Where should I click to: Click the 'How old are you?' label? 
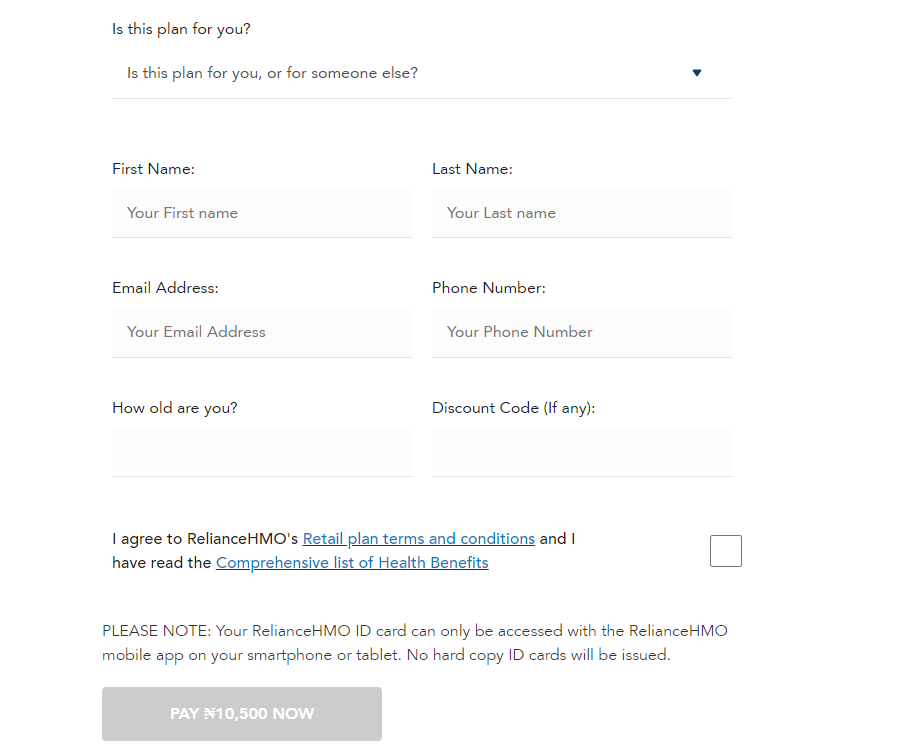coord(175,408)
